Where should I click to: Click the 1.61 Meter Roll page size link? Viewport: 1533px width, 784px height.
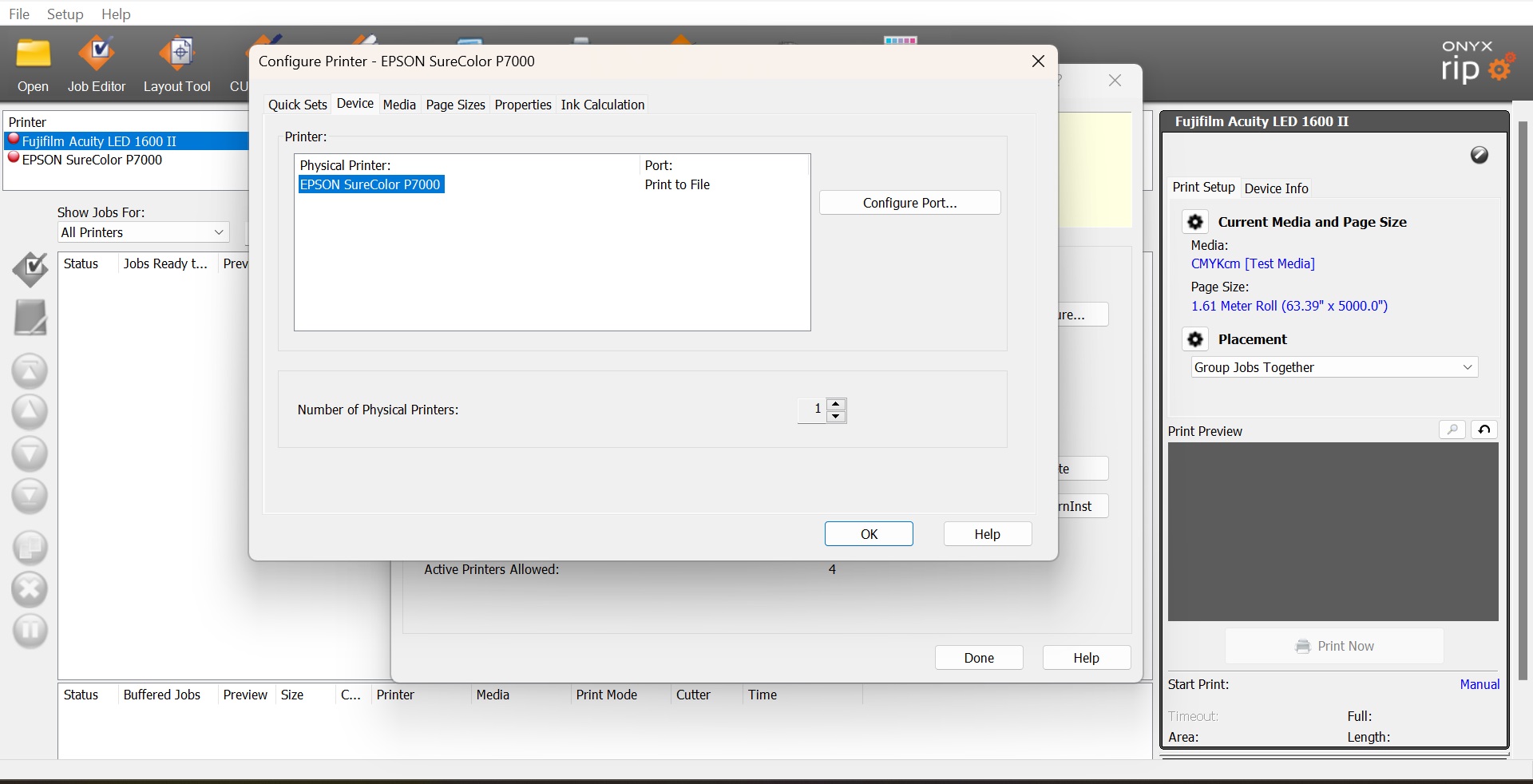[1289, 306]
